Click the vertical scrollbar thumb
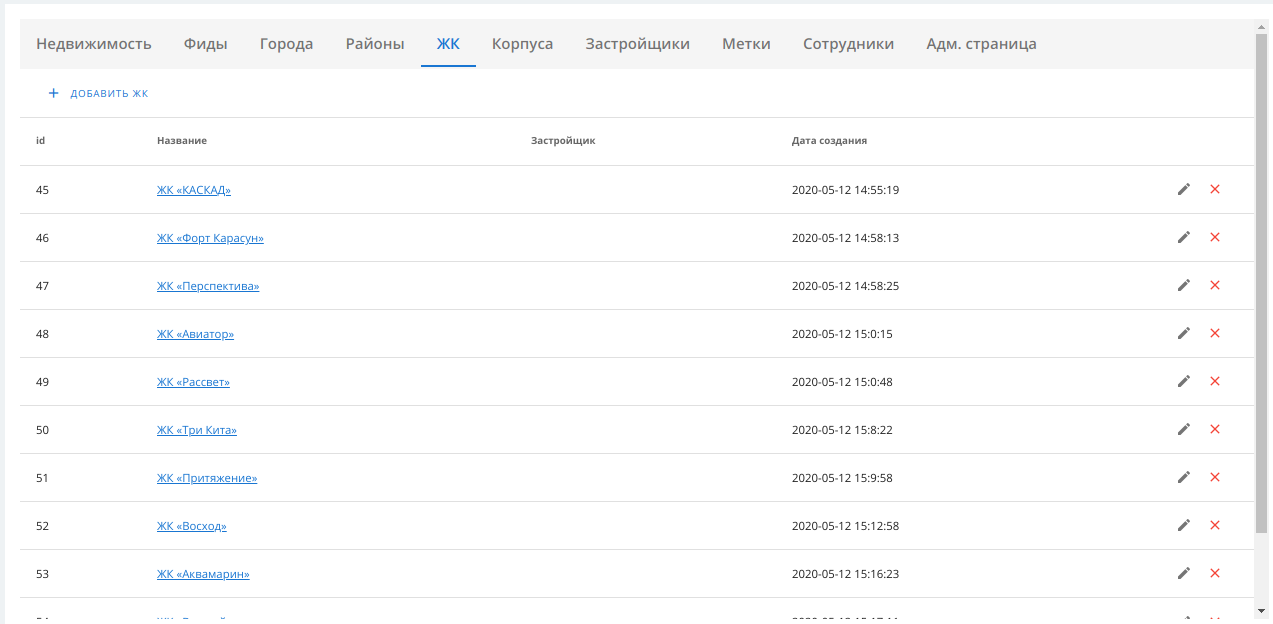 [x=1262, y=280]
